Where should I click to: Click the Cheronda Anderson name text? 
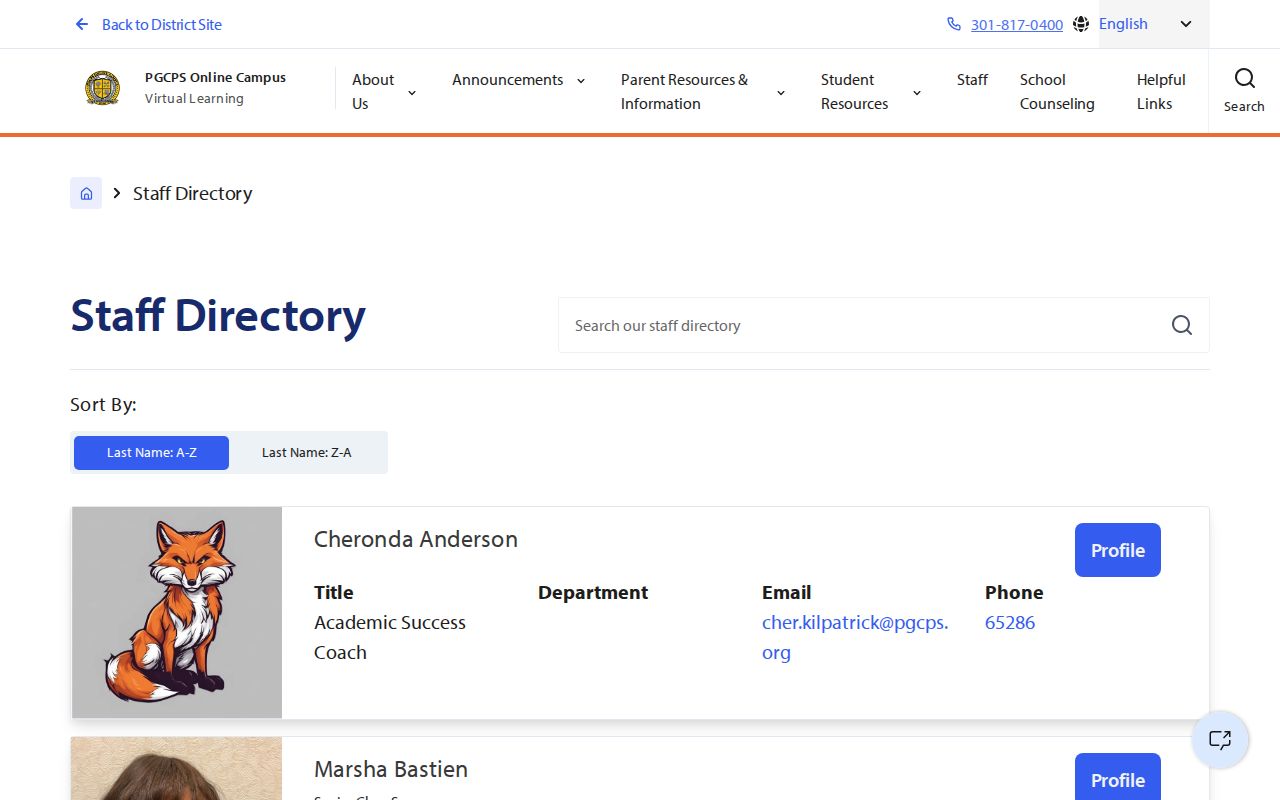416,539
